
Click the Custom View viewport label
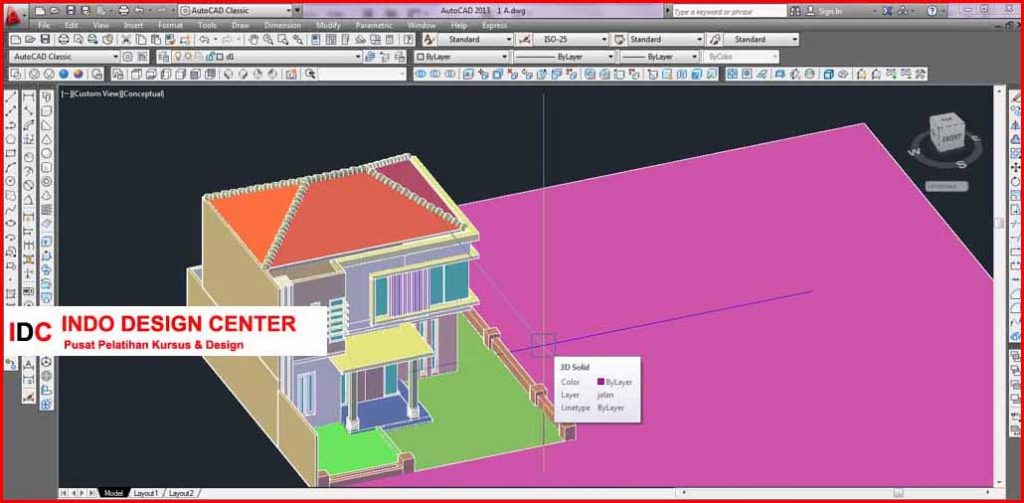[x=97, y=94]
